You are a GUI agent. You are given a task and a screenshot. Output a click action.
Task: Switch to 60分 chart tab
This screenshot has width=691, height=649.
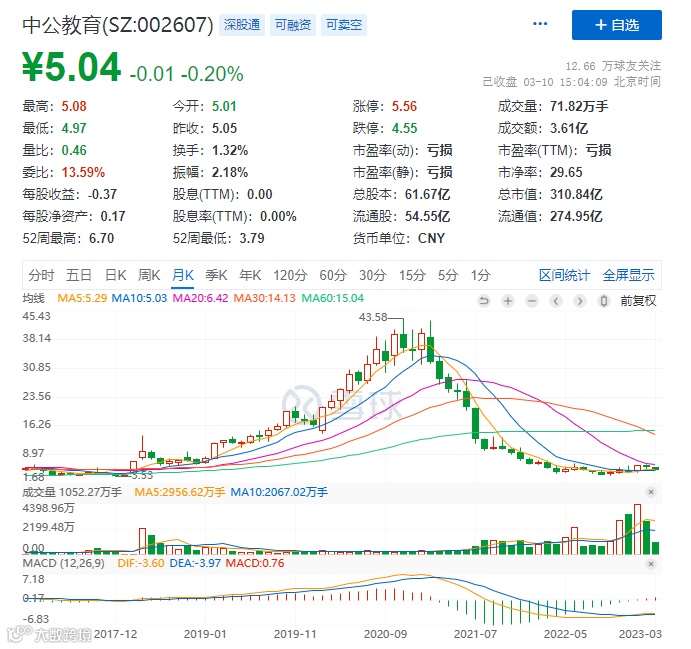pyautogui.click(x=333, y=275)
